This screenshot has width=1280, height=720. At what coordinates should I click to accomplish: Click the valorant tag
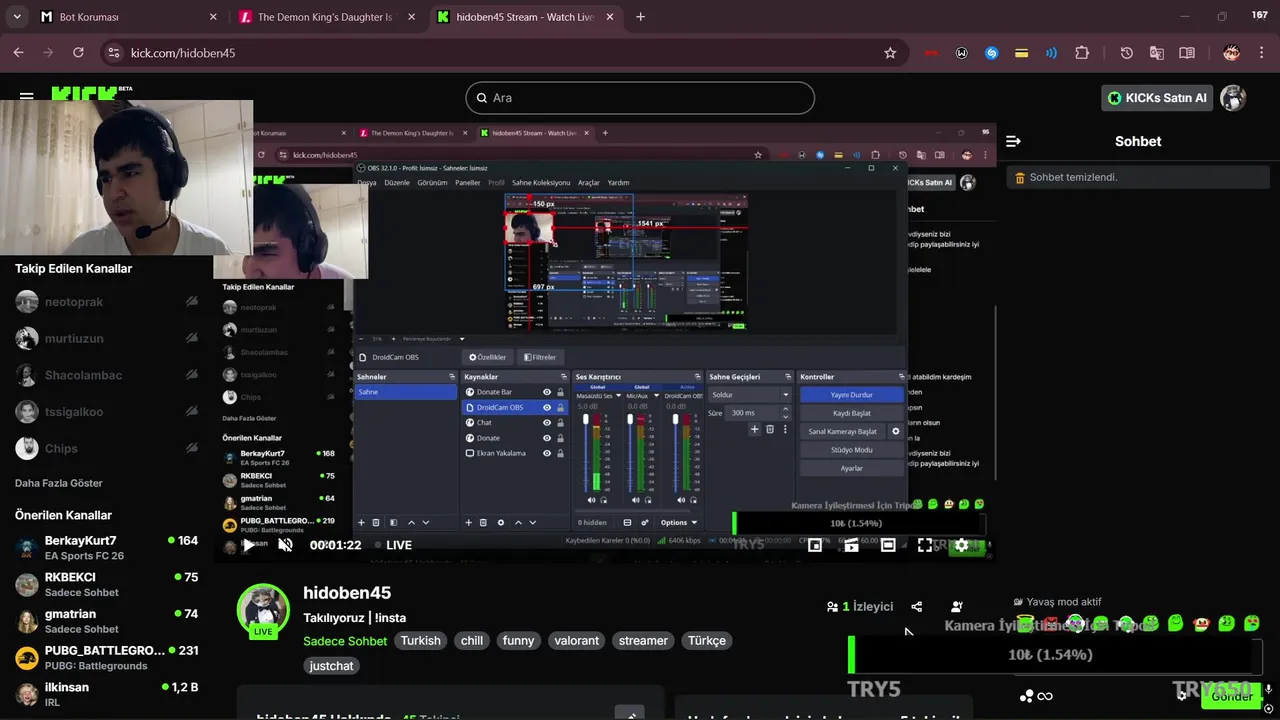tap(577, 641)
